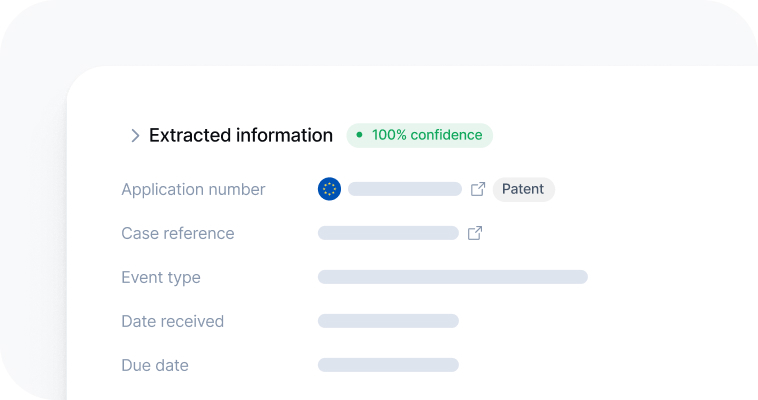Click the Due date label
This screenshot has height=400, width=758.
tap(154, 365)
